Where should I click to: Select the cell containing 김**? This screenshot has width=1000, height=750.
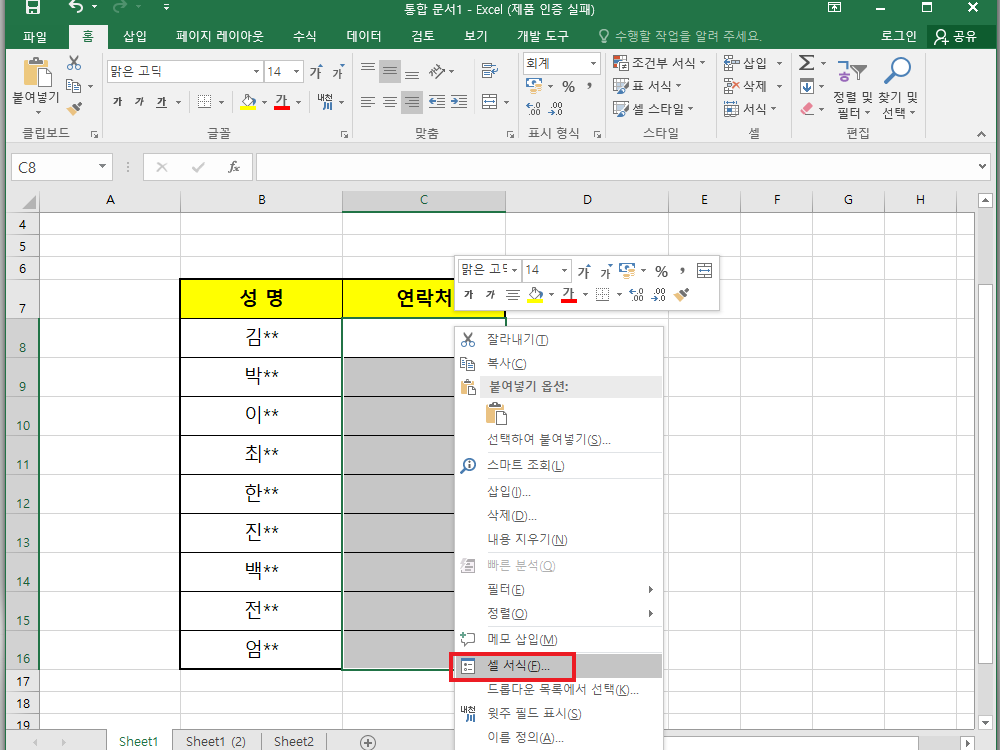click(x=261, y=337)
